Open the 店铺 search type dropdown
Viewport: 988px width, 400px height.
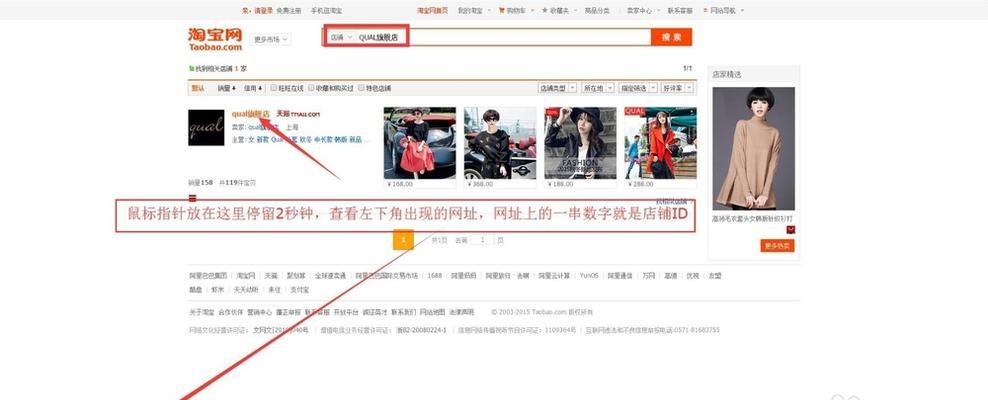pyautogui.click(x=340, y=37)
